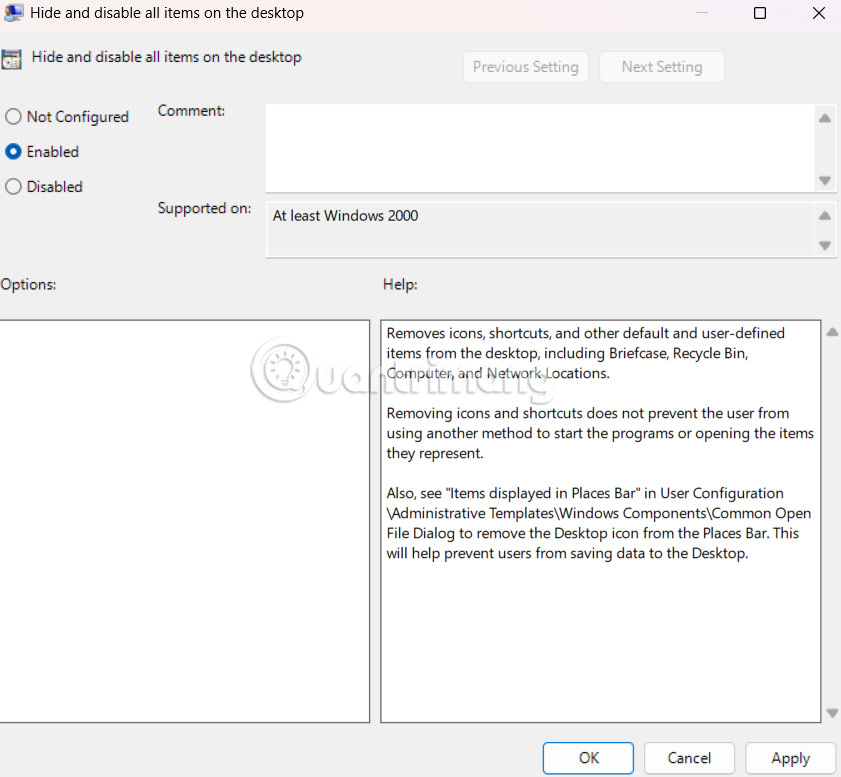This screenshot has width=841, height=777.
Task: Click the Comment box scroll-up arrow
Action: pos(824,117)
